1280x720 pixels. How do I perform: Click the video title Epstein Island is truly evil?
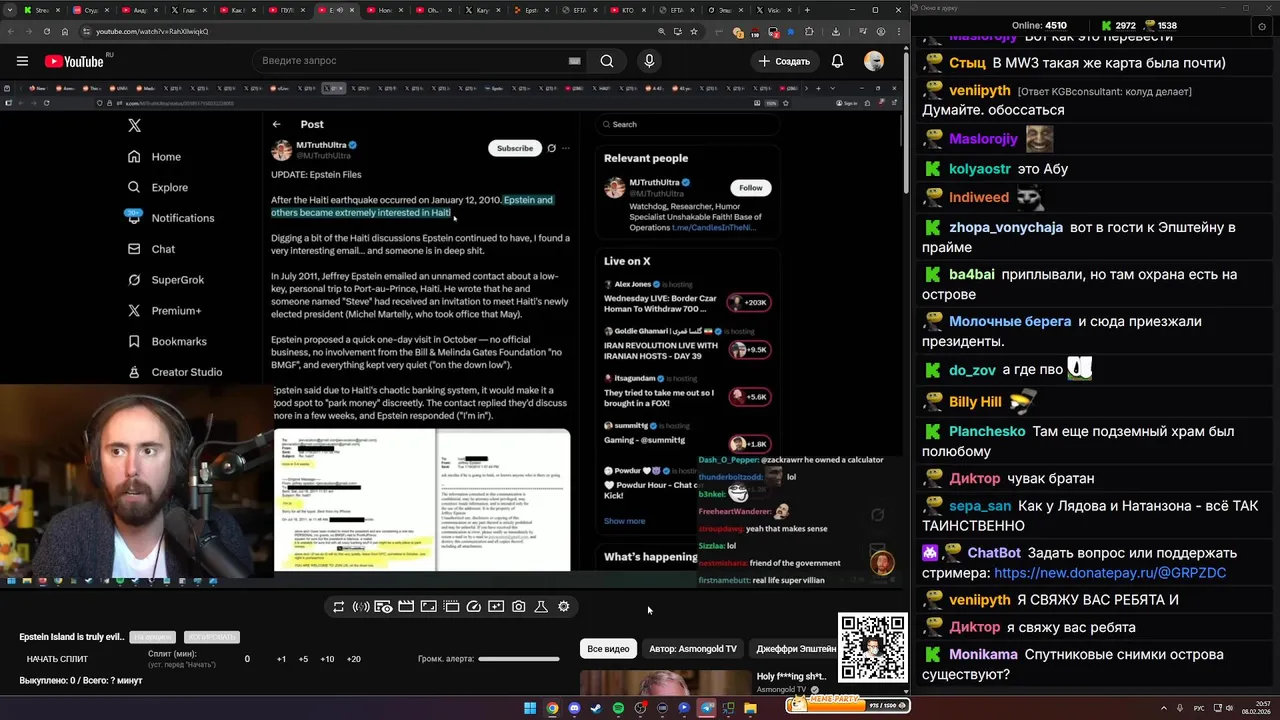(x=72, y=637)
